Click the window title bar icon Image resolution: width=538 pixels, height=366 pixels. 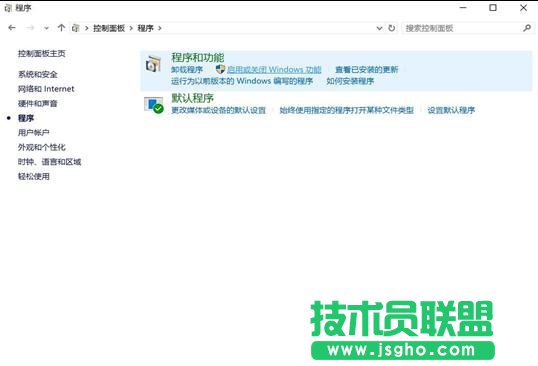(8, 8)
